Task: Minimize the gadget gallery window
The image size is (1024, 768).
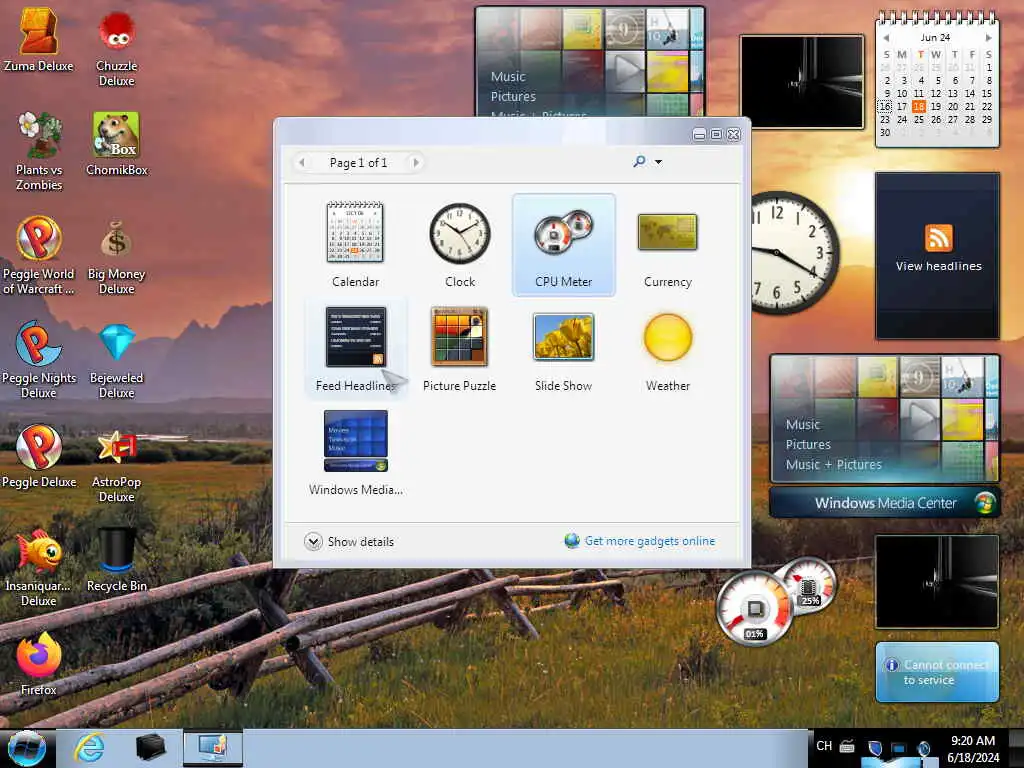Action: click(x=699, y=134)
